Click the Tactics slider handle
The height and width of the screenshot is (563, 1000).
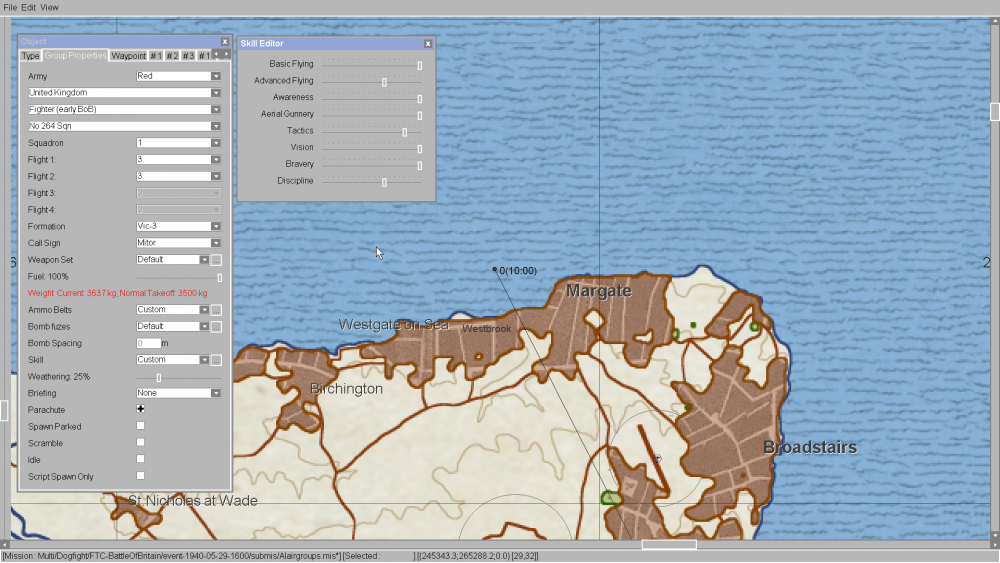(404, 131)
